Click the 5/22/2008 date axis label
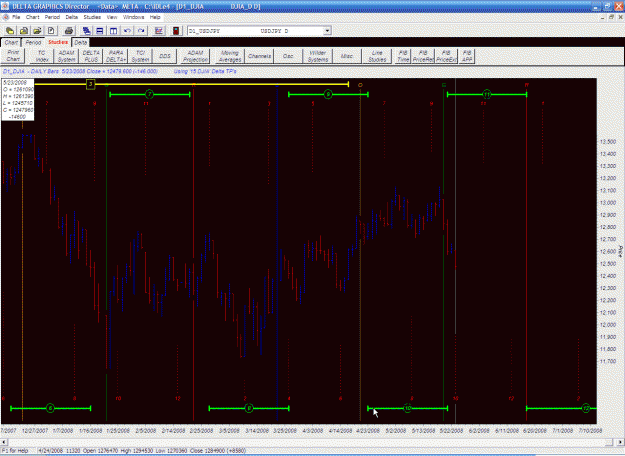The image size is (625, 456). [x=451, y=430]
